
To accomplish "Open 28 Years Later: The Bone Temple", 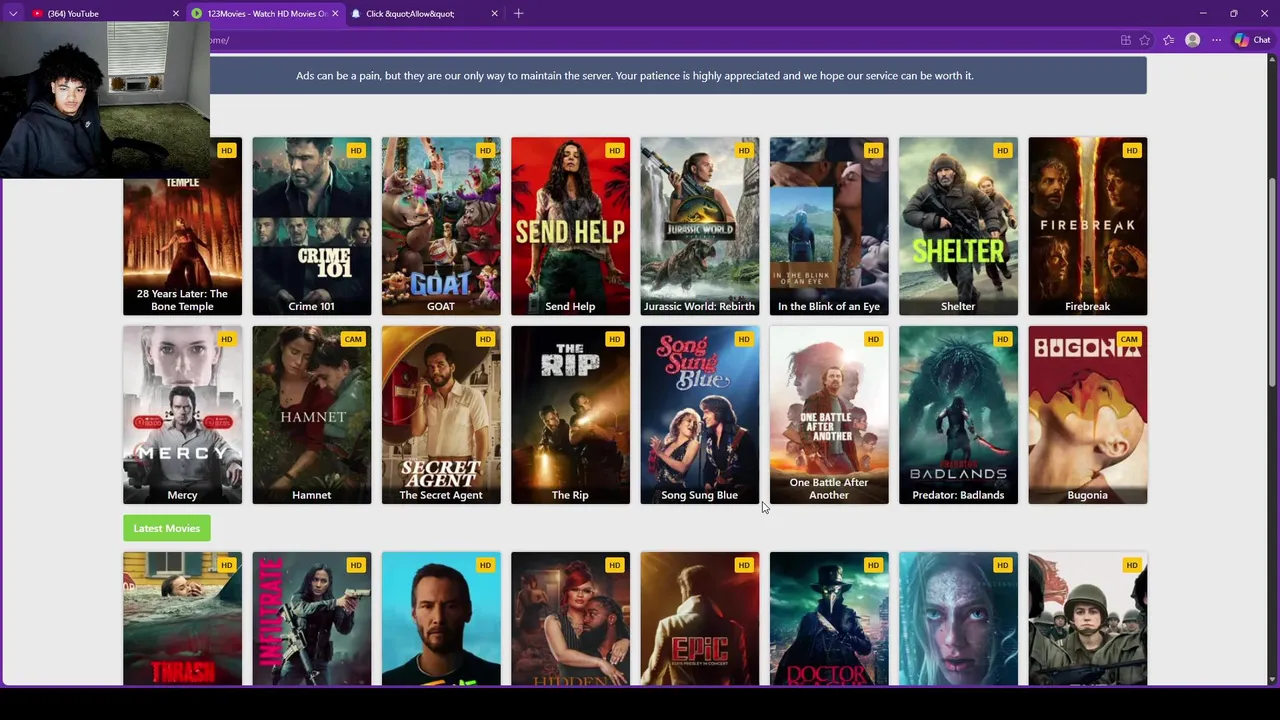I will click(182, 226).
